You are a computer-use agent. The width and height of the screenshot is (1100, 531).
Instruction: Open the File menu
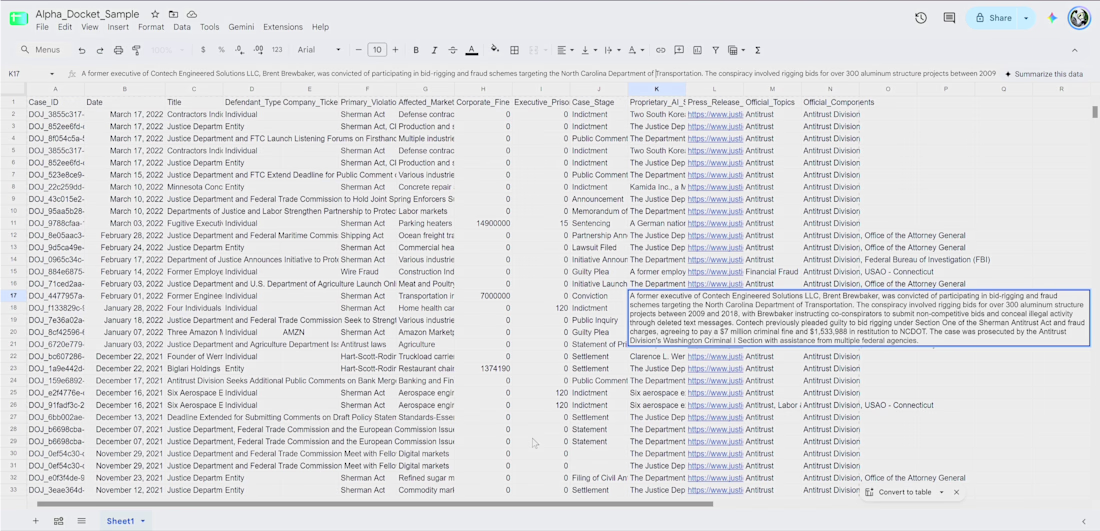[x=42, y=27]
